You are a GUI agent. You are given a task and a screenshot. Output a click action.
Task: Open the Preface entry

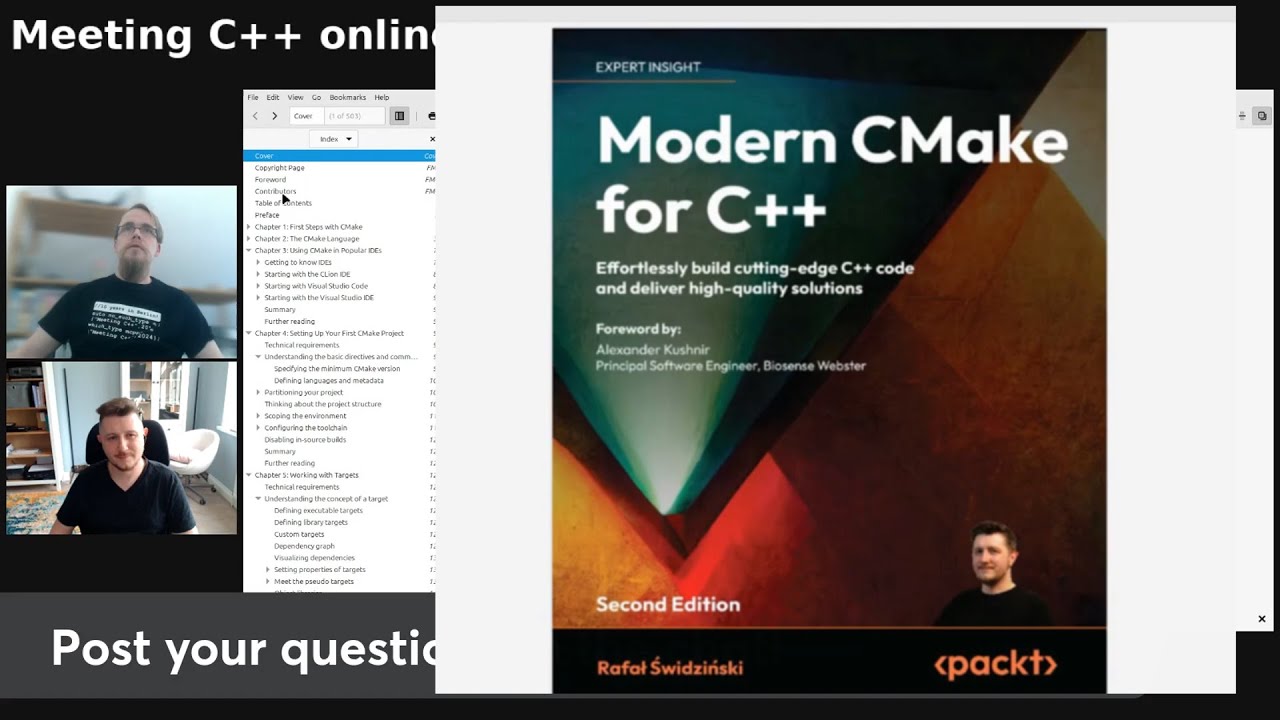click(267, 215)
